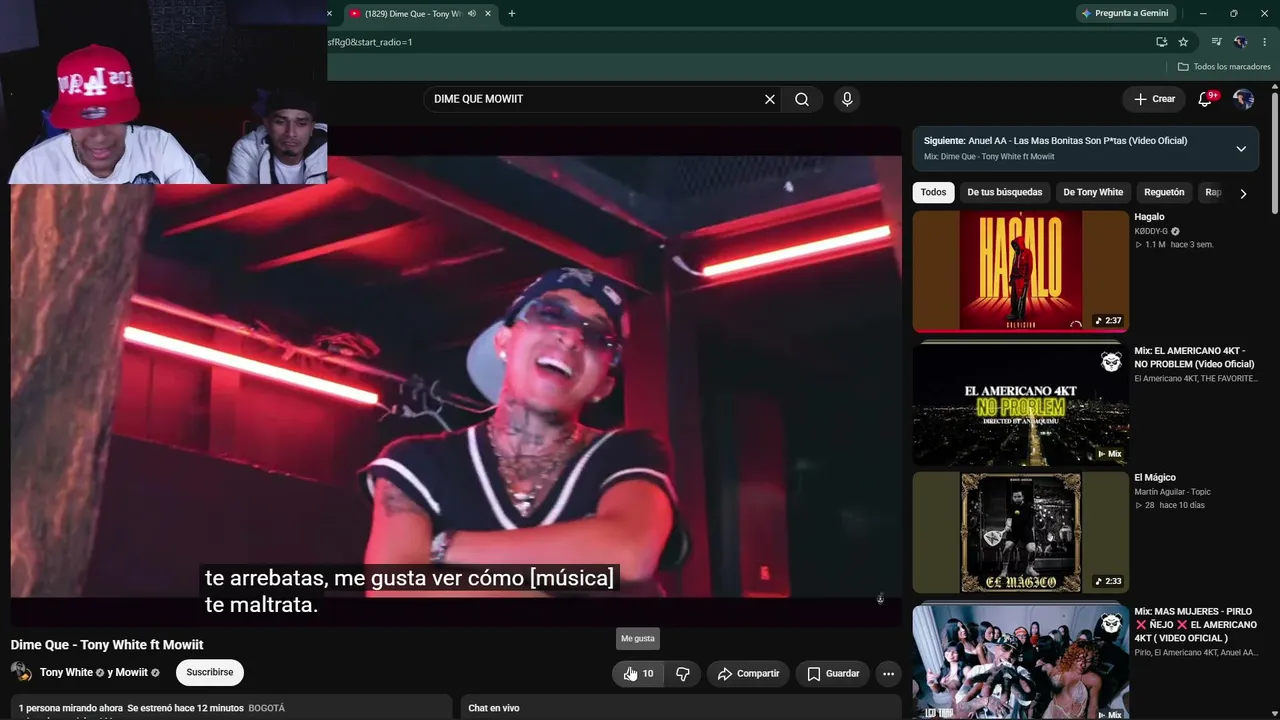Click the subtitle line 'te maltrata.'
The height and width of the screenshot is (720, 1280).
(x=261, y=605)
